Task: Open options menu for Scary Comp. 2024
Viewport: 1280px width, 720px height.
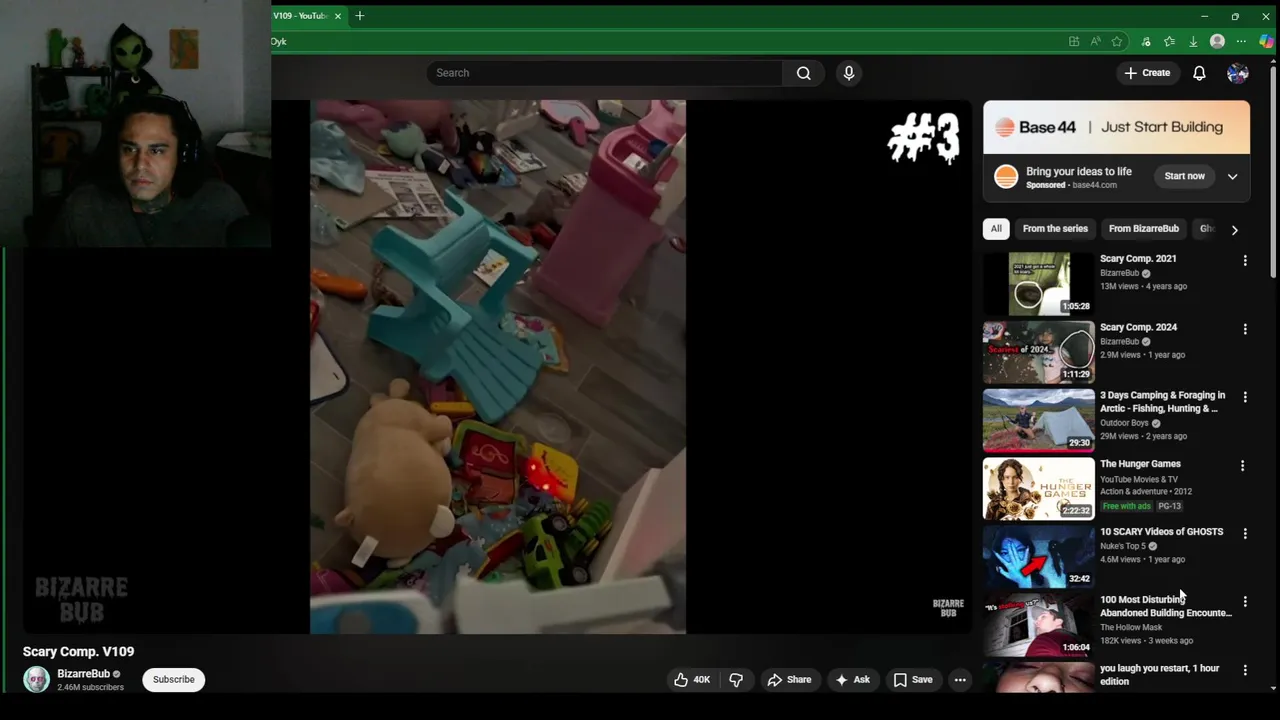Action: [x=1245, y=329]
